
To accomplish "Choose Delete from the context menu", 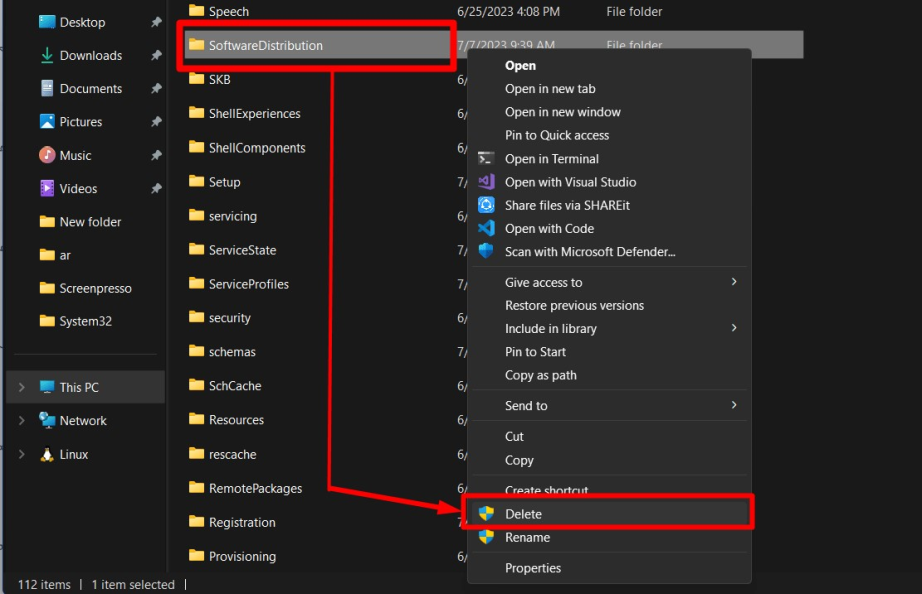I will click(x=523, y=514).
